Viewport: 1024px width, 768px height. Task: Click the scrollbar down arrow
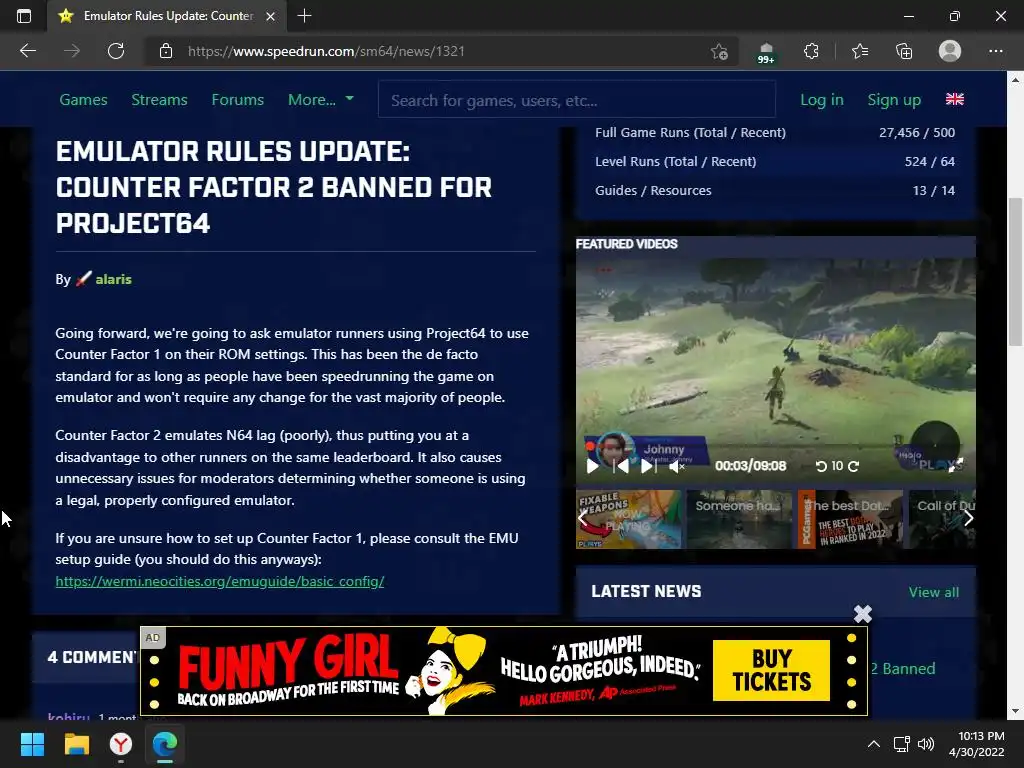[1015, 711]
